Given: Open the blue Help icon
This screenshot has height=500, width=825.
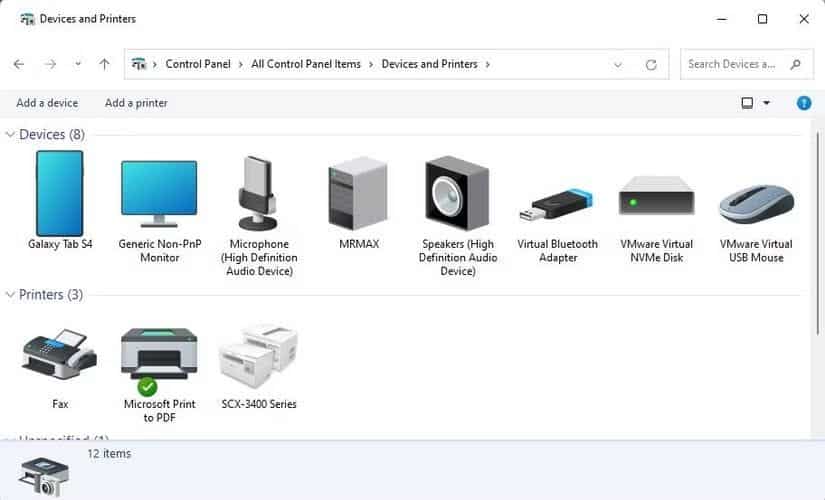Looking at the screenshot, I should (803, 103).
